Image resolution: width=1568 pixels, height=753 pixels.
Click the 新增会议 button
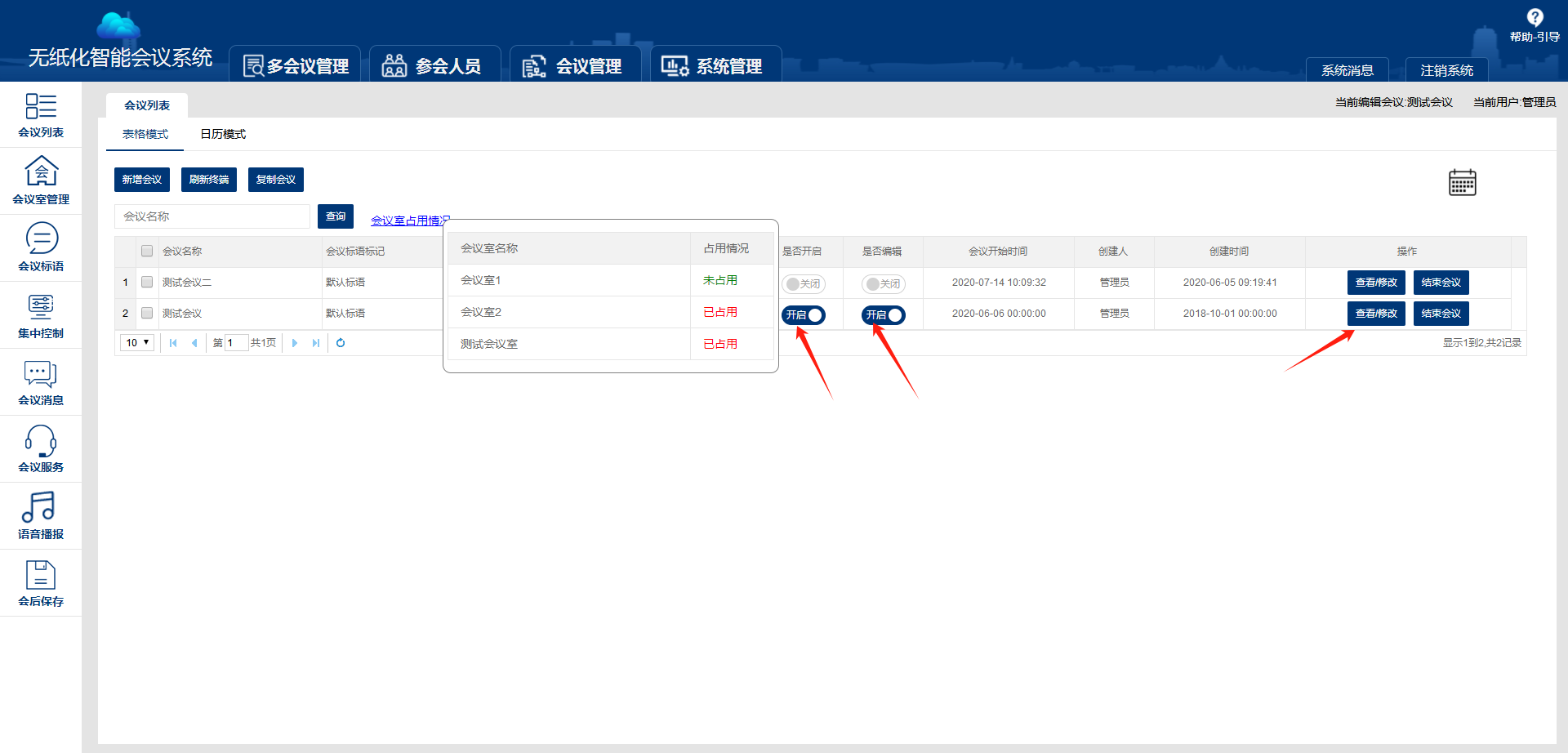tap(142, 180)
